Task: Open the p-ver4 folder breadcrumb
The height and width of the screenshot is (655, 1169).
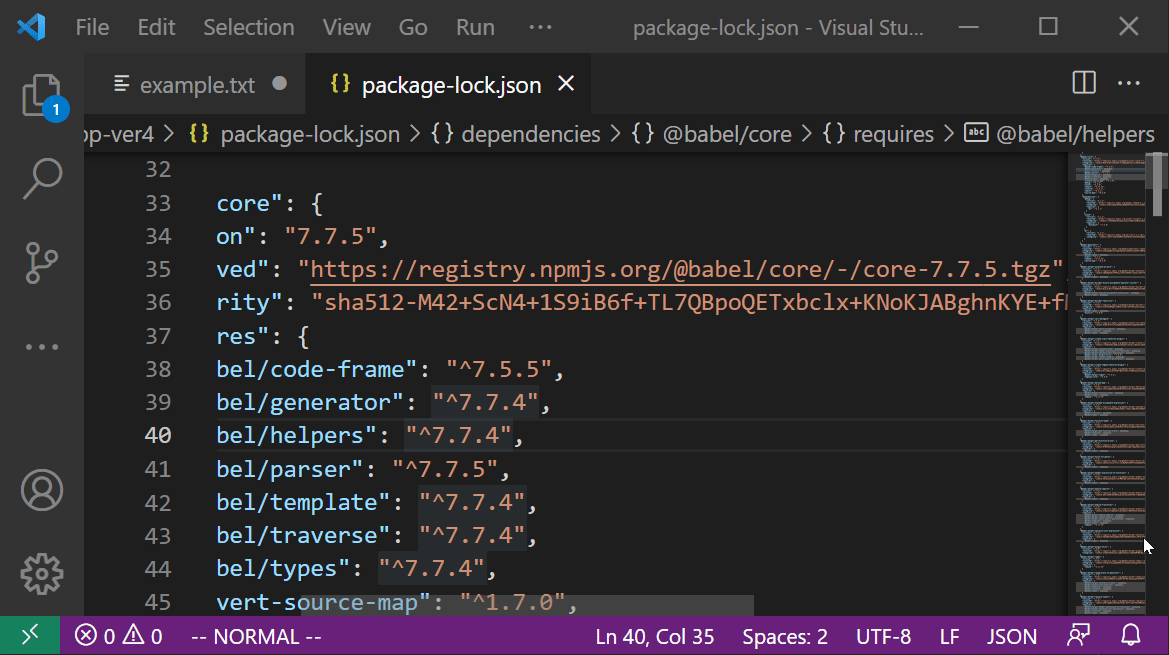Action: [x=119, y=134]
